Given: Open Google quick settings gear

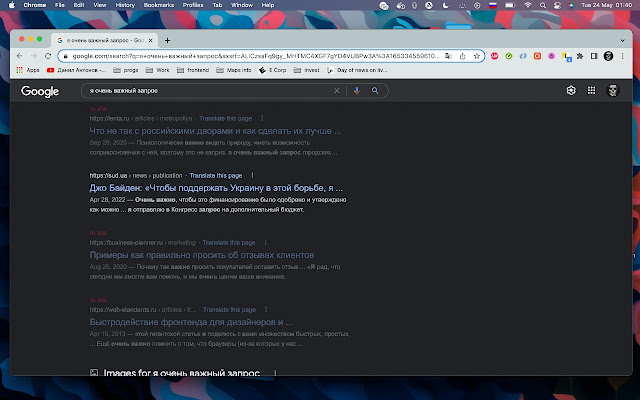Looking at the screenshot, I should 571,90.
